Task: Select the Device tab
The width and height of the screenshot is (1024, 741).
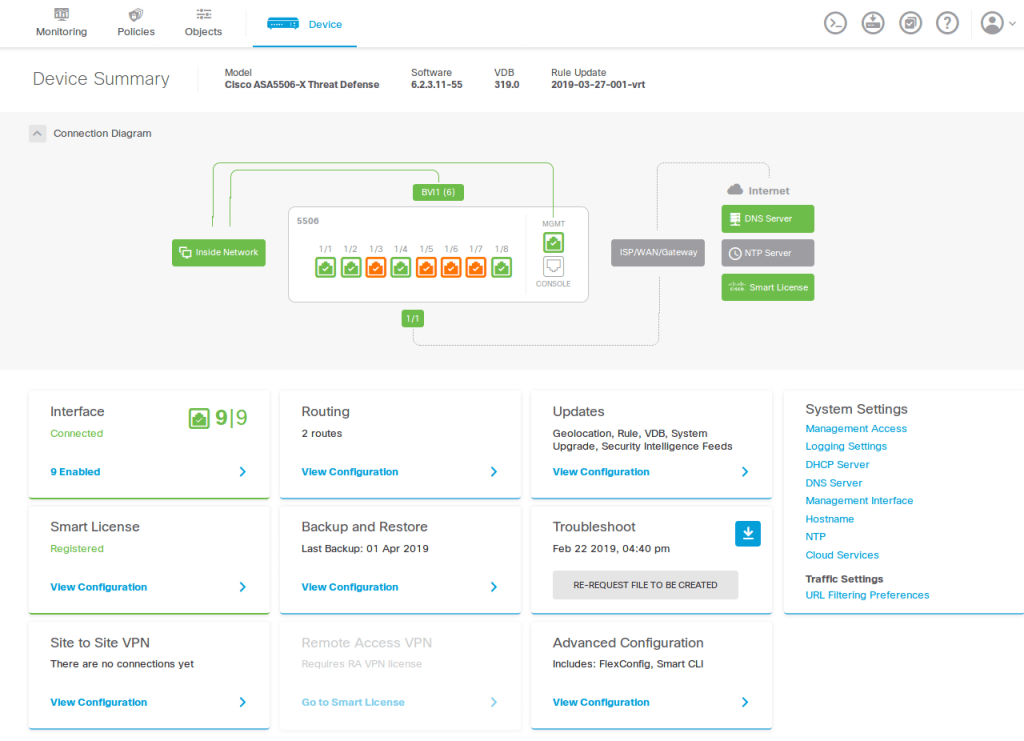Action: click(305, 24)
